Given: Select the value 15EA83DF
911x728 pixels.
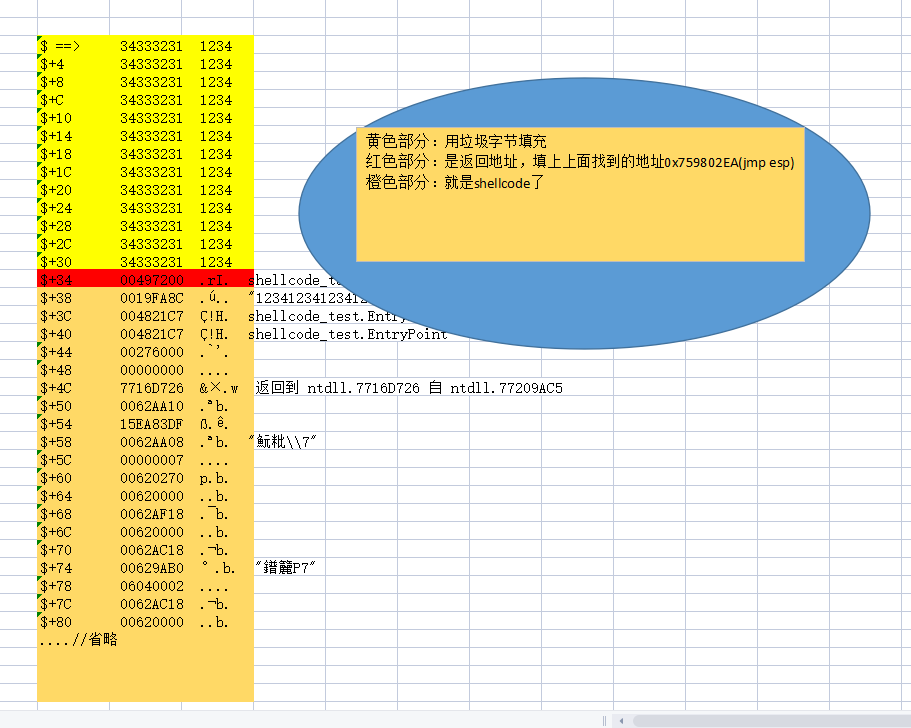Looking at the screenshot, I should pyautogui.click(x=152, y=424).
